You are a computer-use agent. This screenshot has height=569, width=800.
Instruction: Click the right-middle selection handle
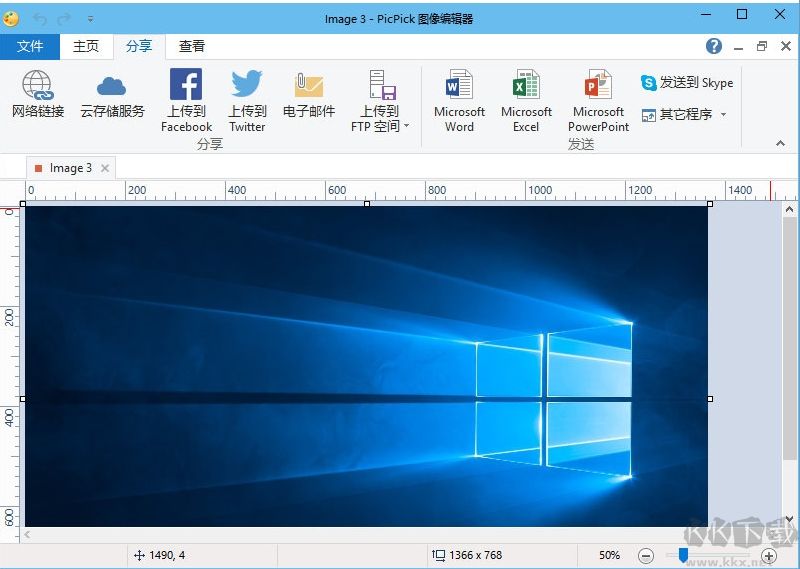[710, 399]
